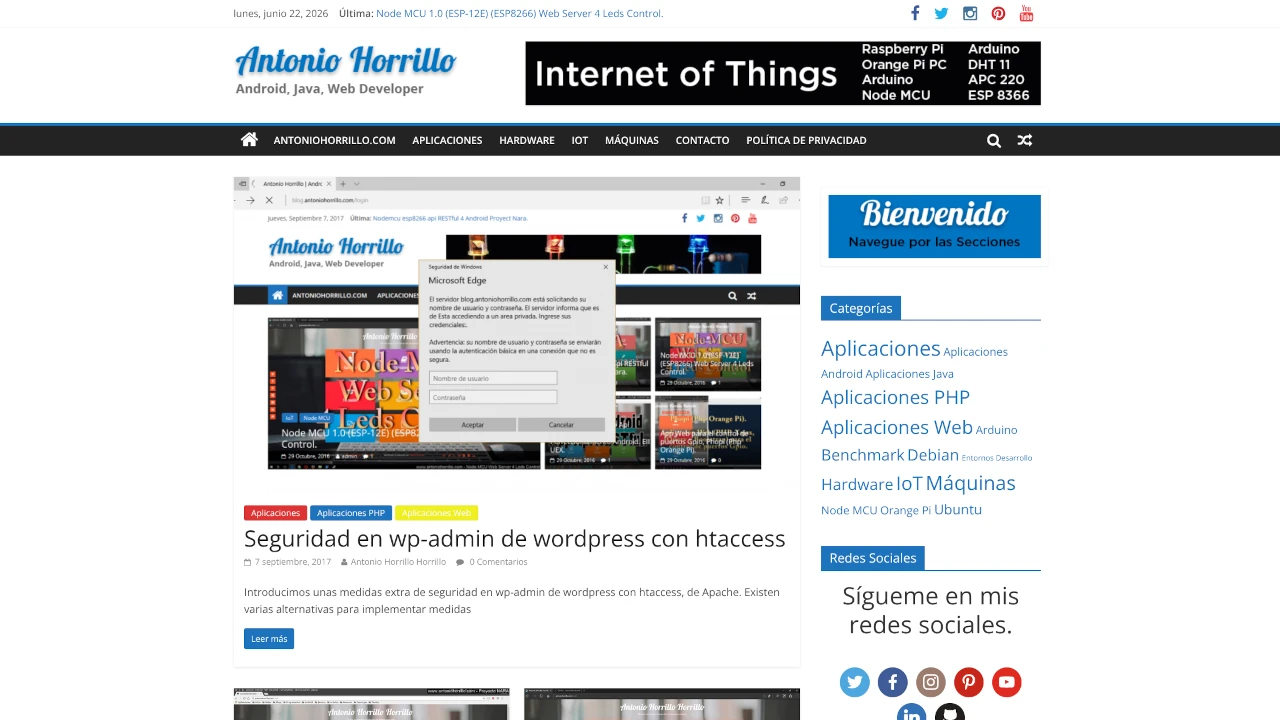Open the Node MCU 1.0 Web Server latest-post link
The width and height of the screenshot is (1280, 720).
click(520, 13)
